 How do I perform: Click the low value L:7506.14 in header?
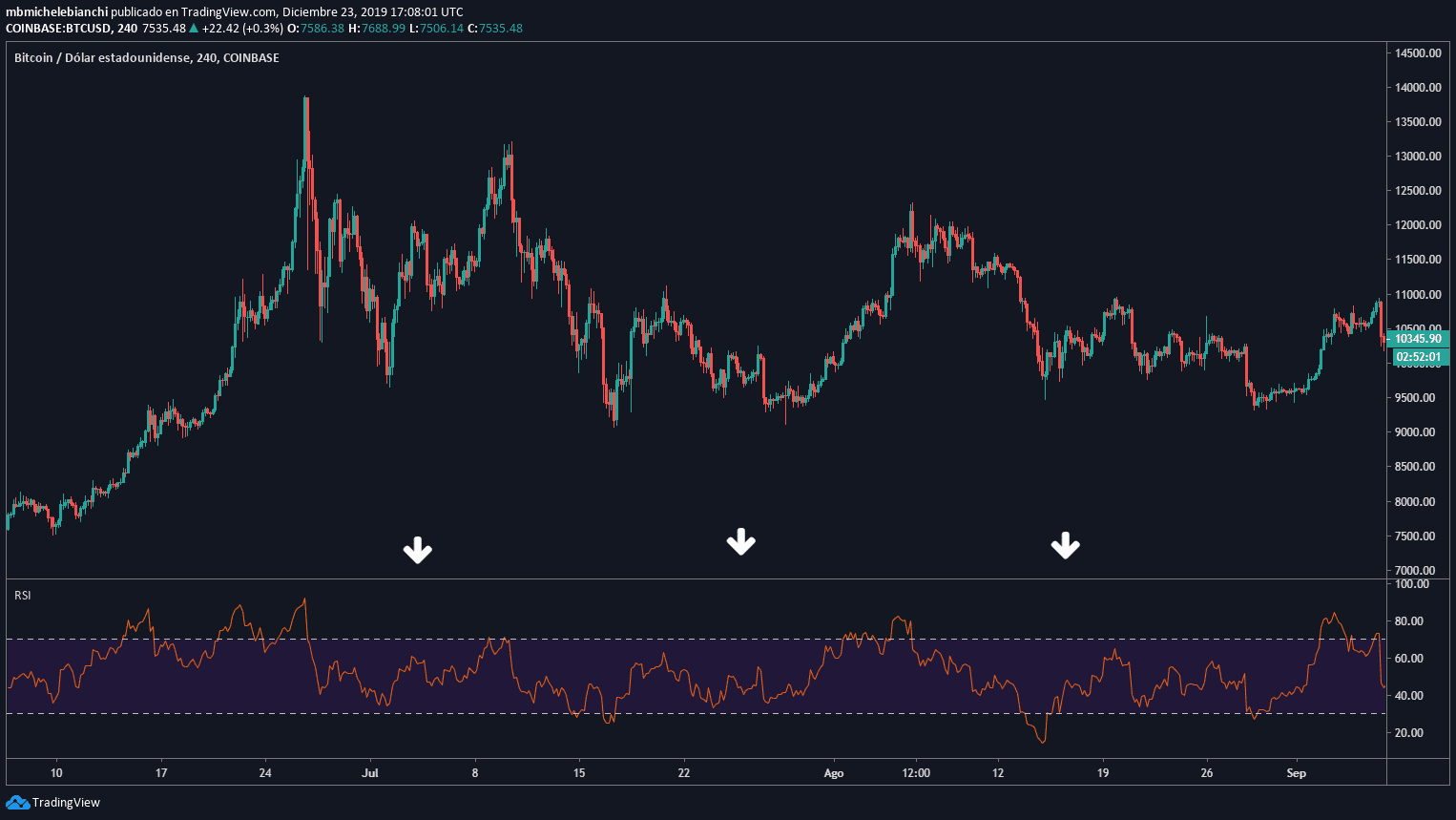point(436,29)
